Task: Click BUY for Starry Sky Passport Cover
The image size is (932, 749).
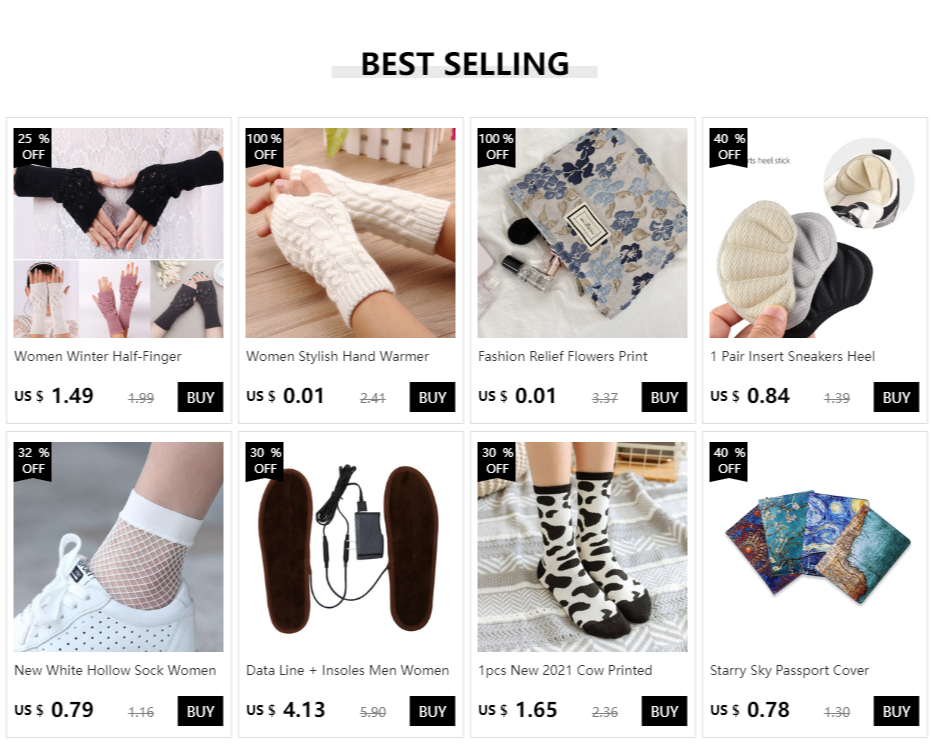Action: tap(896, 711)
